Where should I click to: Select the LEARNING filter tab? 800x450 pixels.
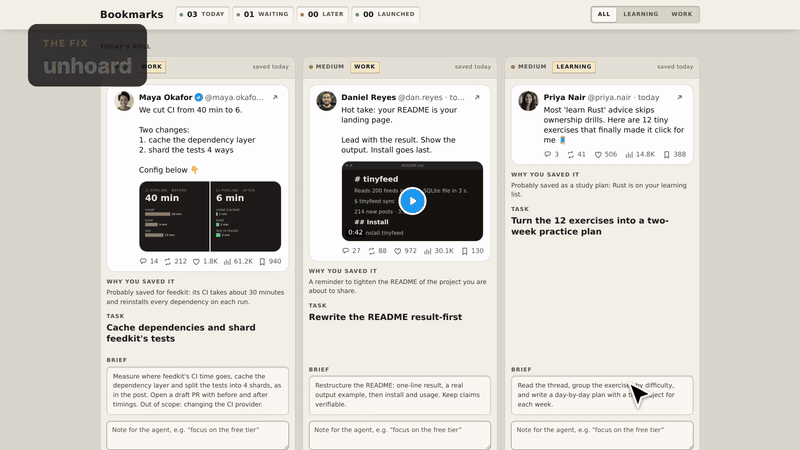coord(640,14)
